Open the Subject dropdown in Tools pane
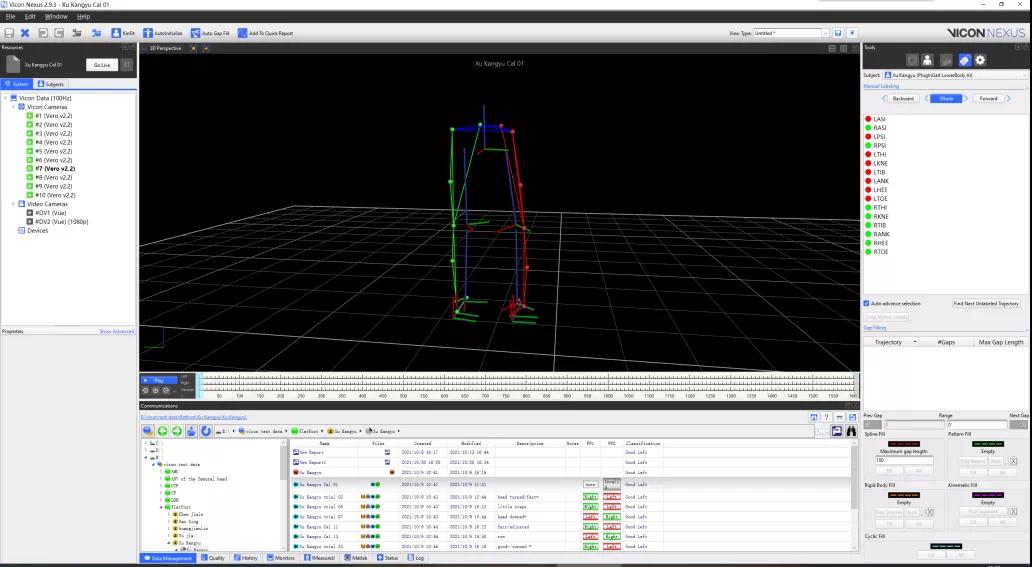This screenshot has height=567, width=1032. 954,75
